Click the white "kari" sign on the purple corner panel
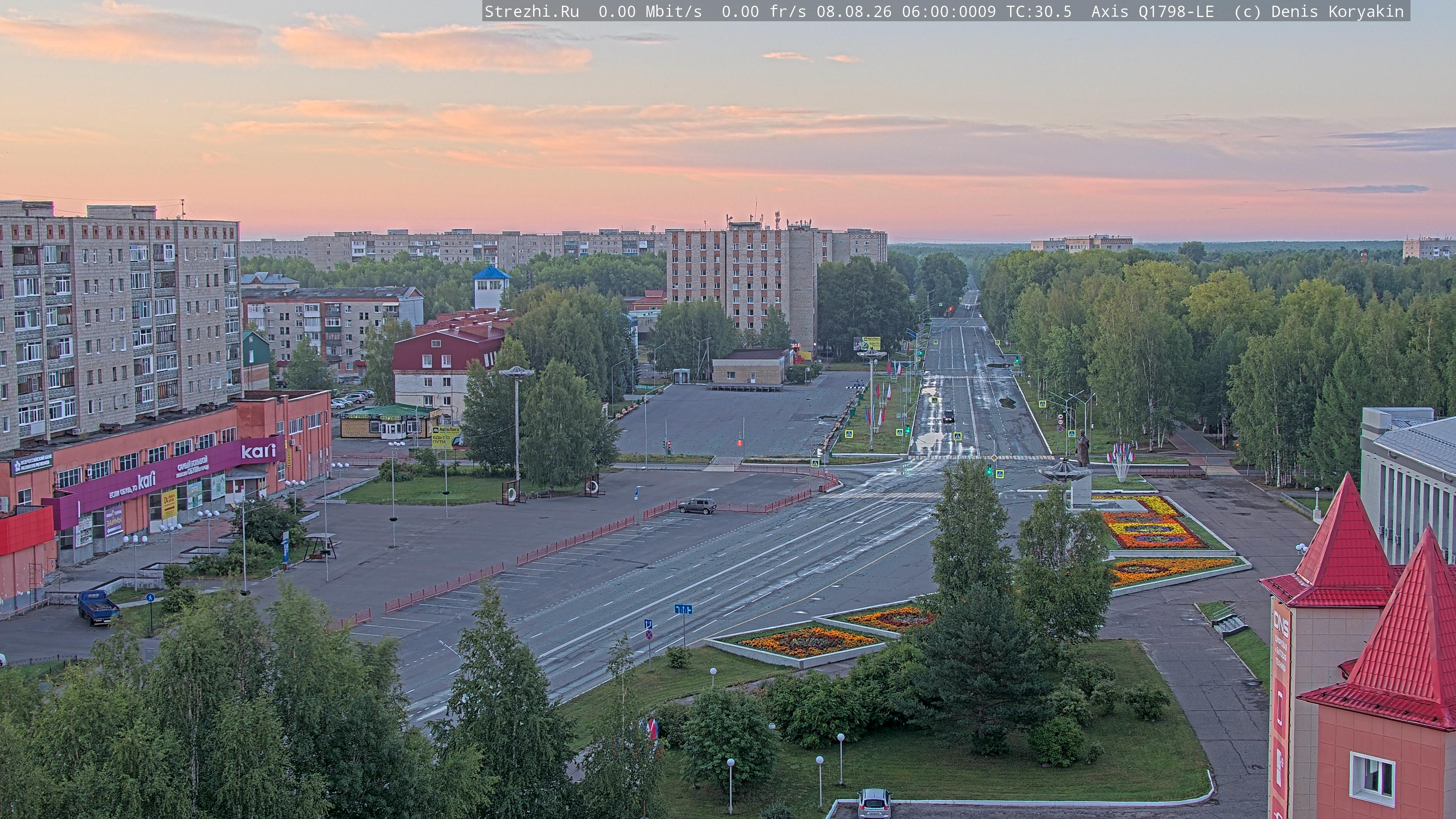 [x=259, y=450]
